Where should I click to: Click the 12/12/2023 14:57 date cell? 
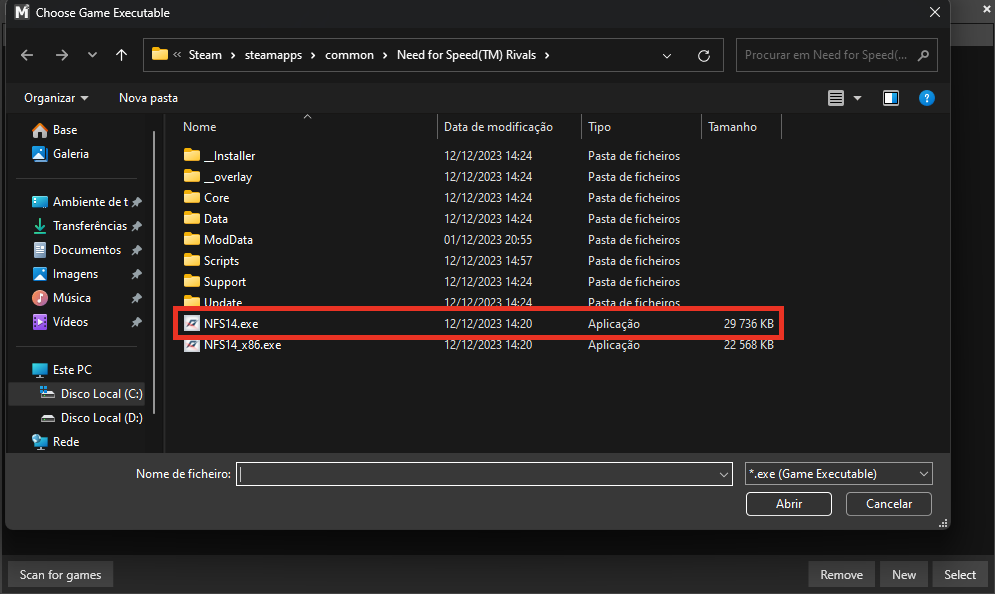(488, 260)
